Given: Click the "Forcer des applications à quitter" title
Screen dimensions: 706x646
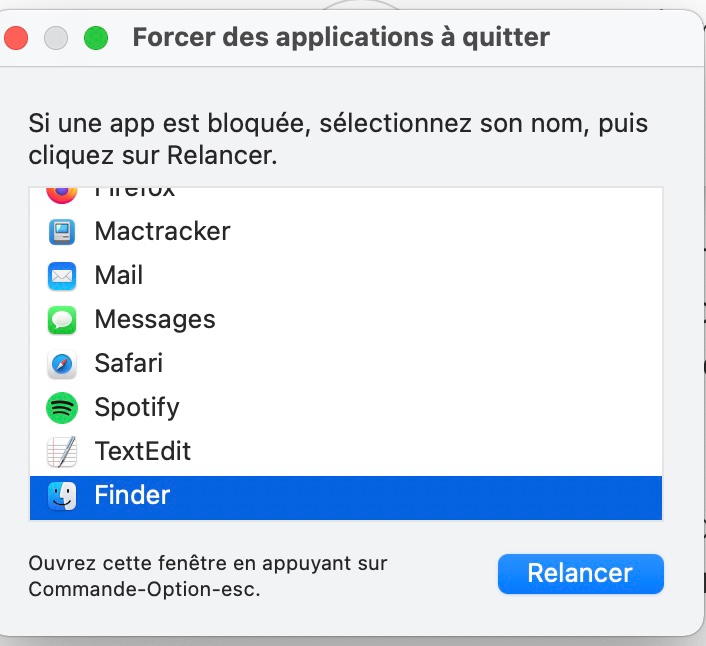Looking at the screenshot, I should 341,38.
